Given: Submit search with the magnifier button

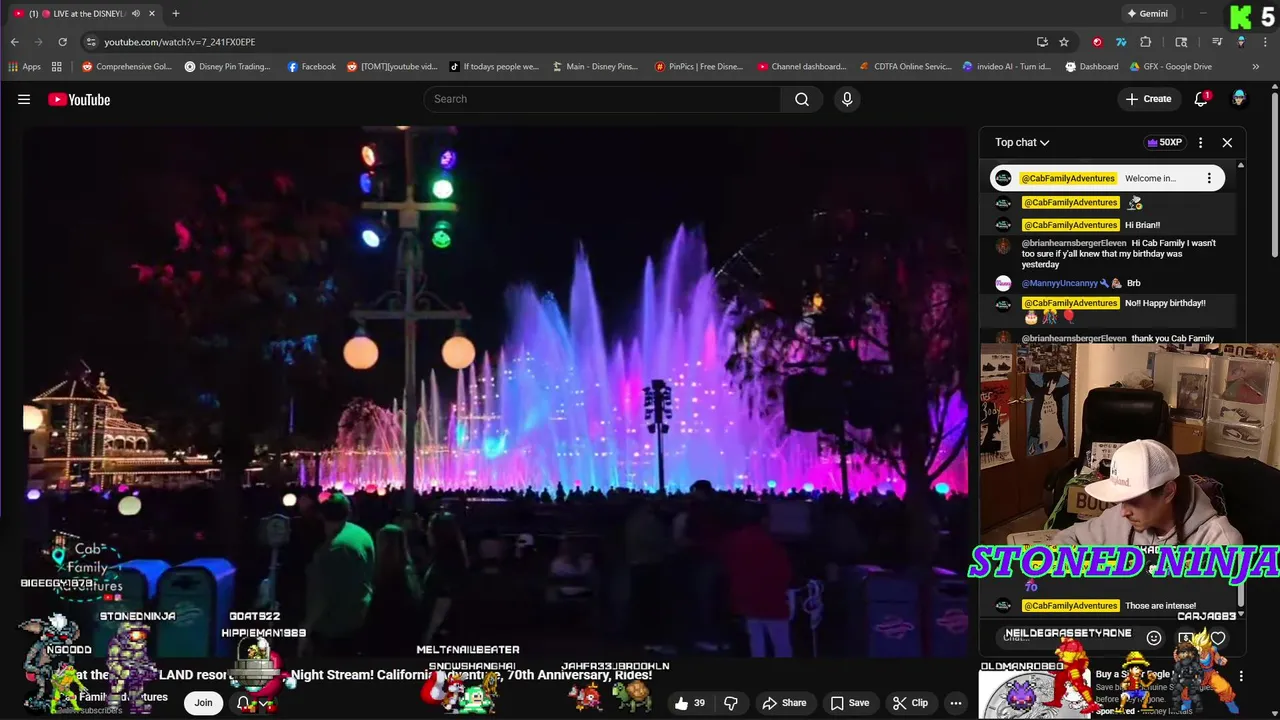Looking at the screenshot, I should [x=802, y=99].
